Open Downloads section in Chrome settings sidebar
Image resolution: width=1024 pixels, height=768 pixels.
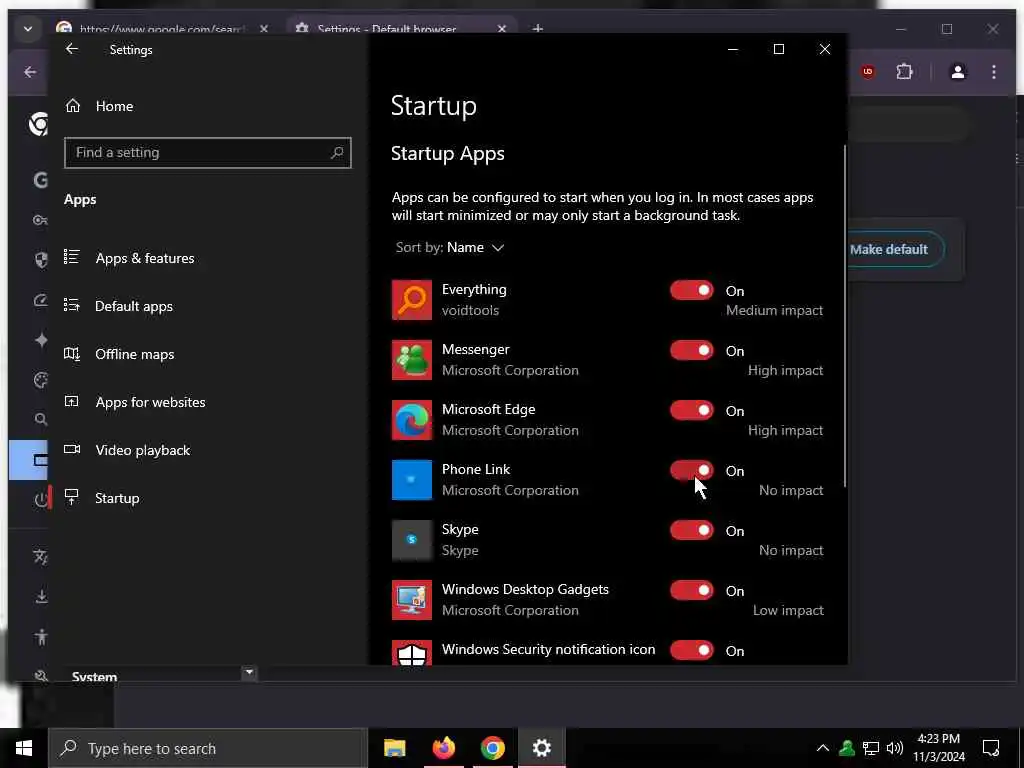[40, 596]
